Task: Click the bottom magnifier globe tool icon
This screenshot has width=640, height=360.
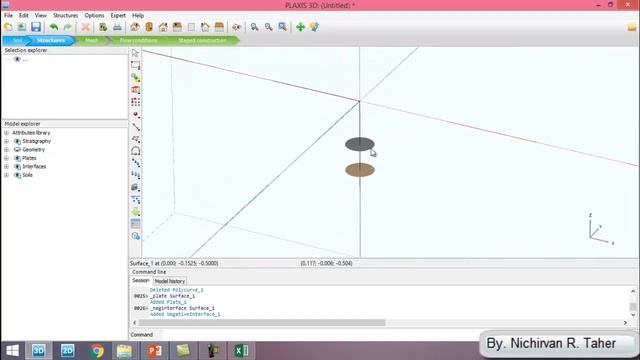Action: click(136, 236)
